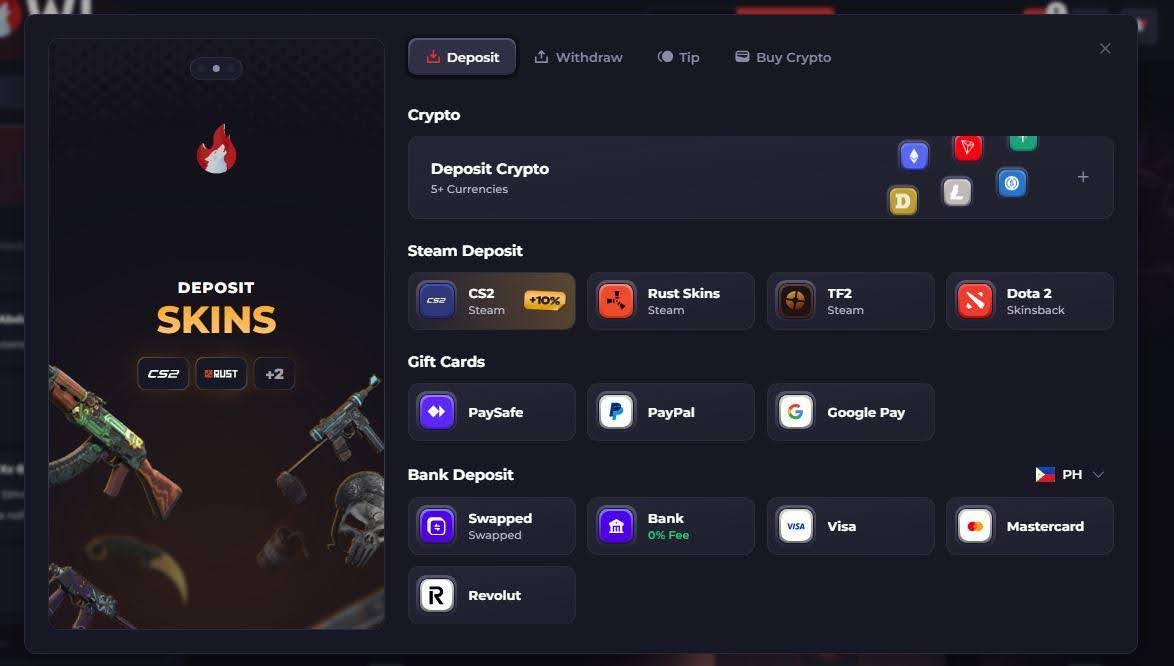The width and height of the screenshot is (1174, 666).
Task: Choose the PayPal gift card option
Action: [x=671, y=412]
